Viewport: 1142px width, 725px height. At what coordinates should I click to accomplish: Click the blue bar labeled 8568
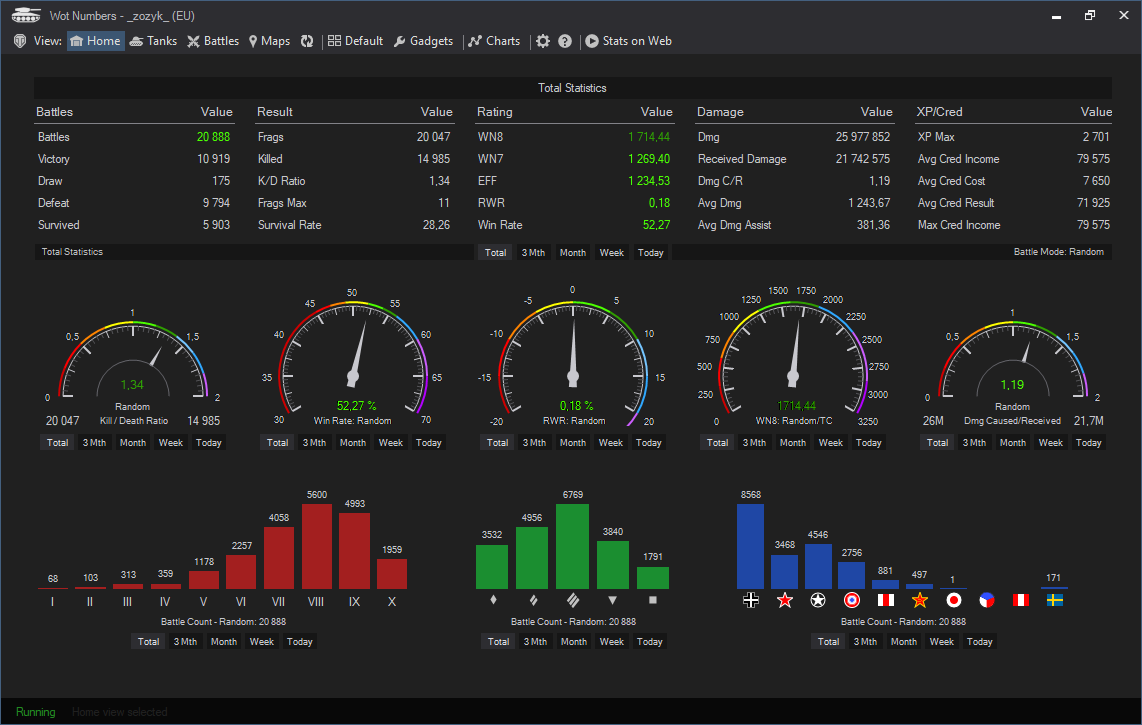[750, 546]
